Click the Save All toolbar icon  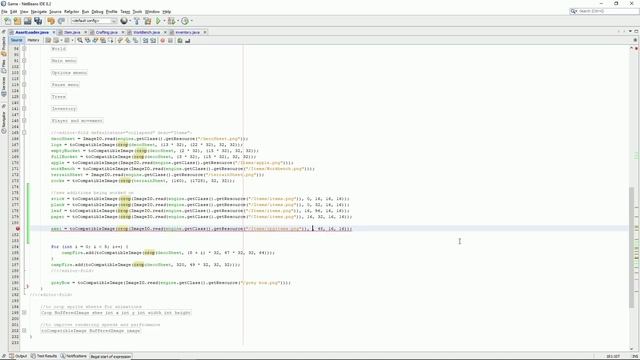point(38,21)
